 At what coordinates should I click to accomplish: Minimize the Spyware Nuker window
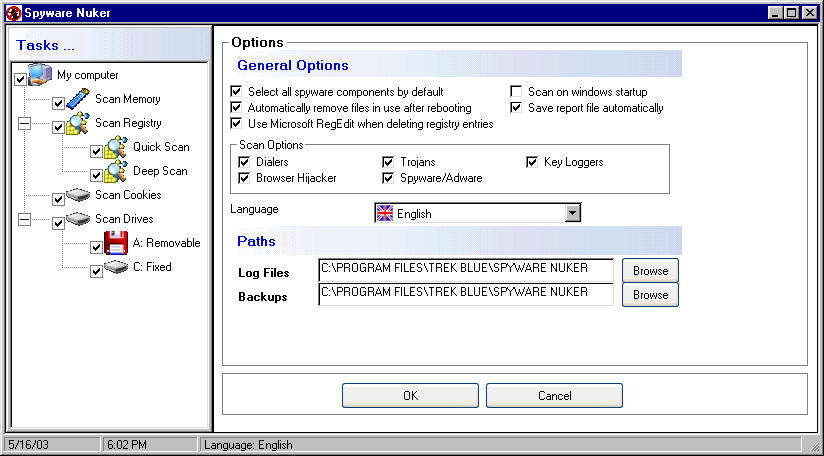coord(776,14)
